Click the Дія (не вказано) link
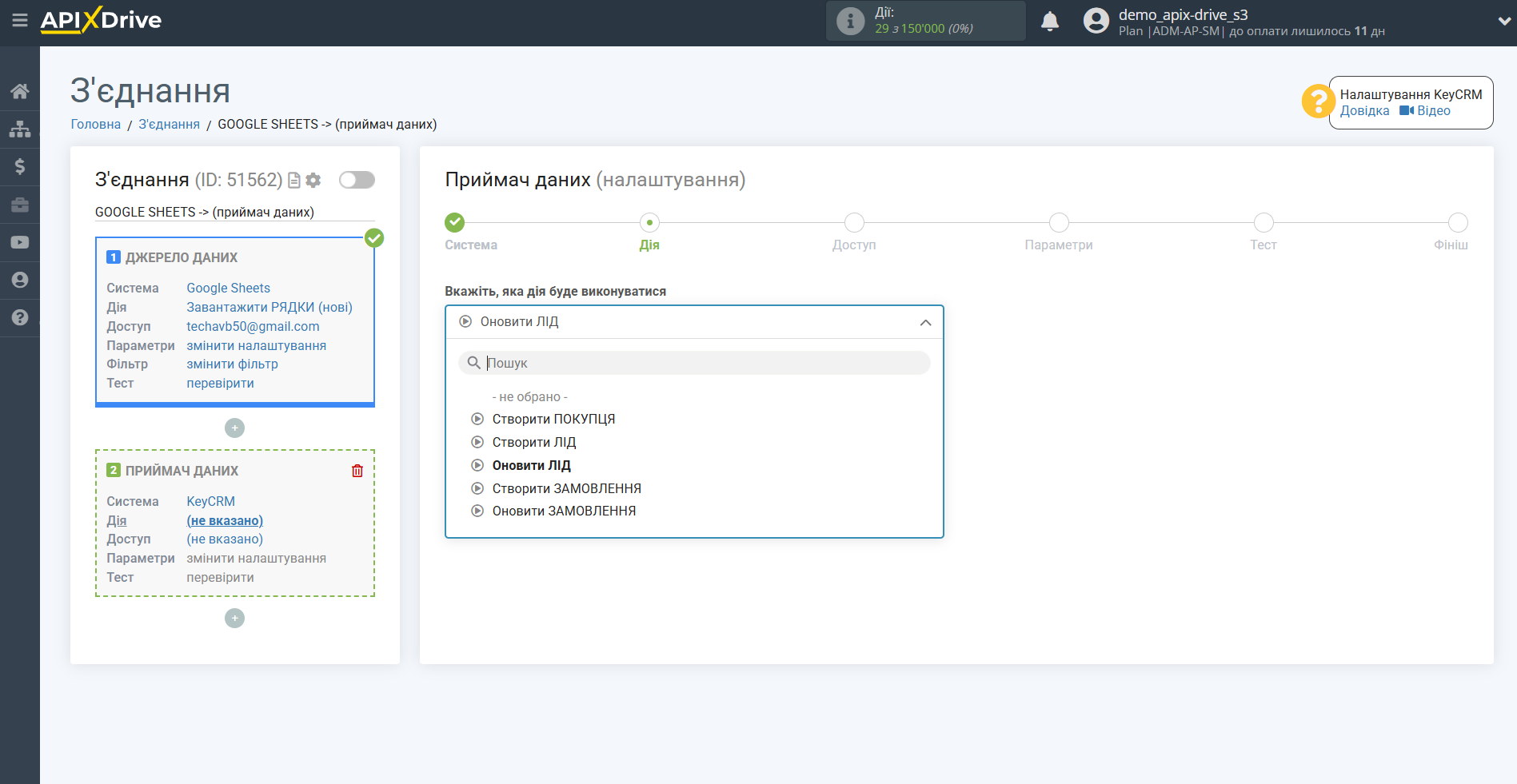Screen dimensions: 1517x784 click(x=225, y=521)
